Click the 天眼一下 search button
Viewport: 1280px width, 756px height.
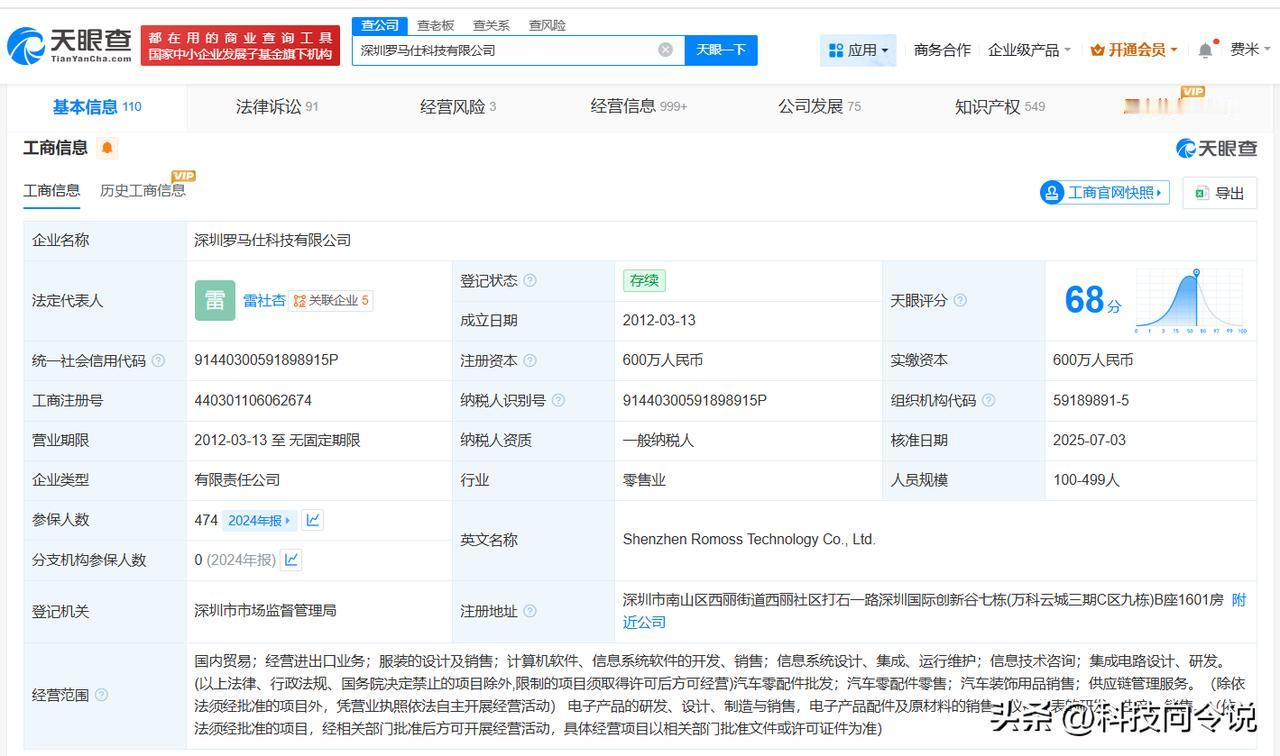point(721,50)
